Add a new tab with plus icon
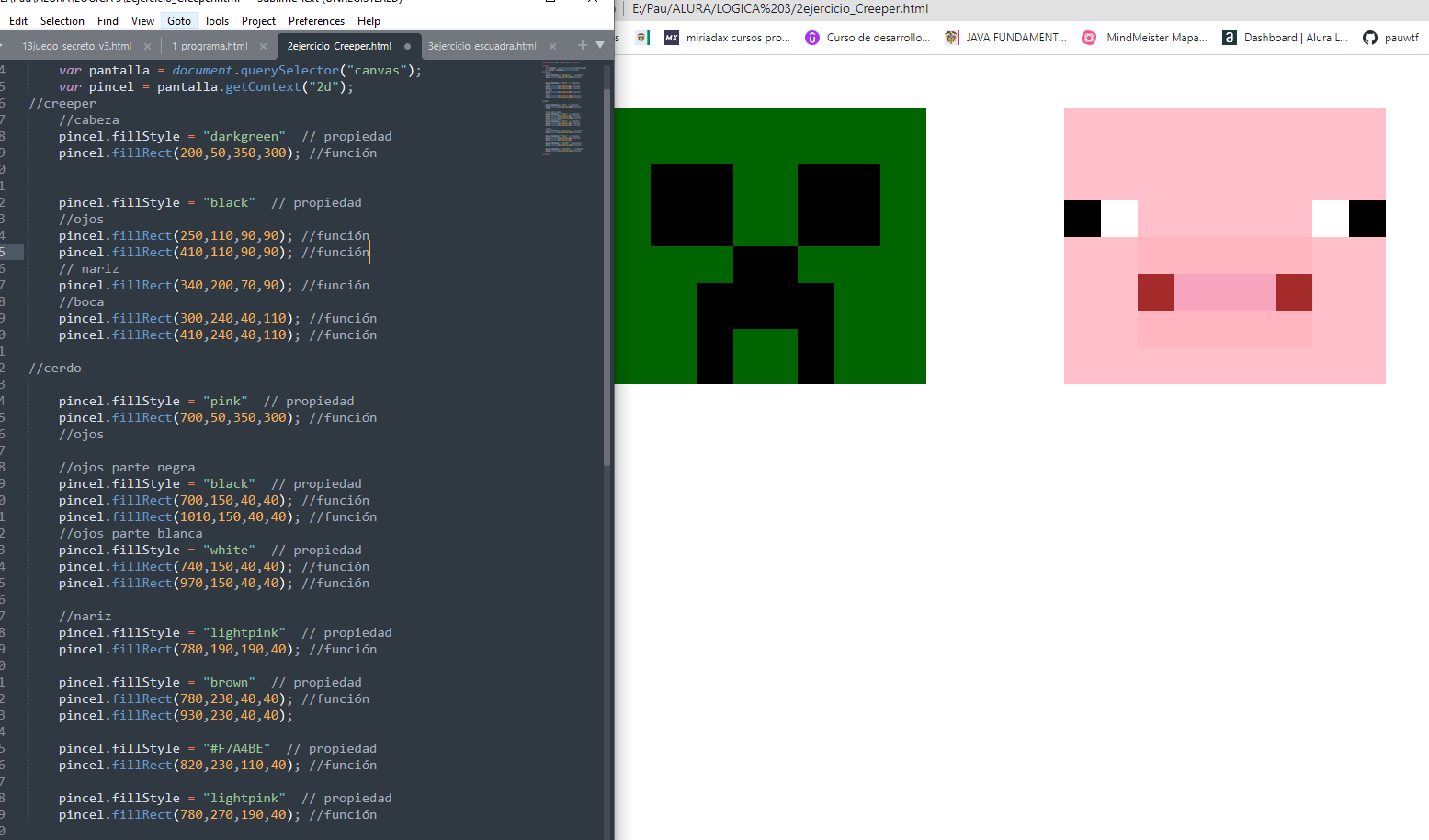The image size is (1429, 840). 582,44
